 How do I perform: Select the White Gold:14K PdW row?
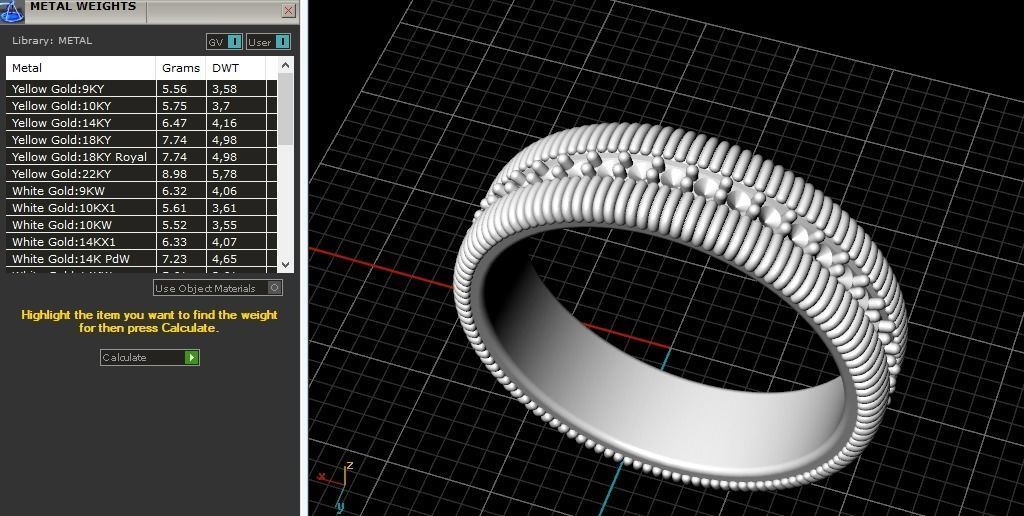pos(142,259)
